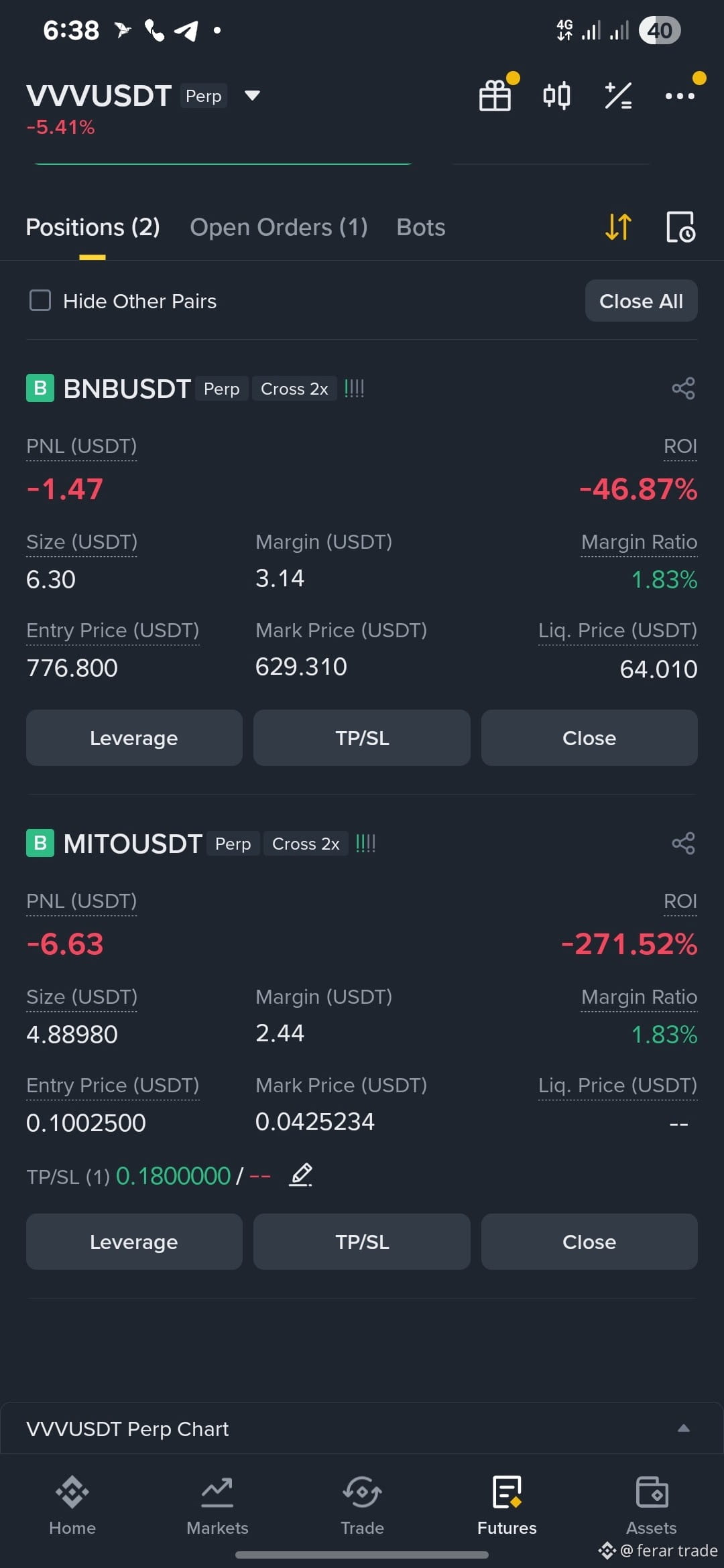Open the three-dot more options menu
This screenshot has height=1568, width=724.
click(680, 96)
